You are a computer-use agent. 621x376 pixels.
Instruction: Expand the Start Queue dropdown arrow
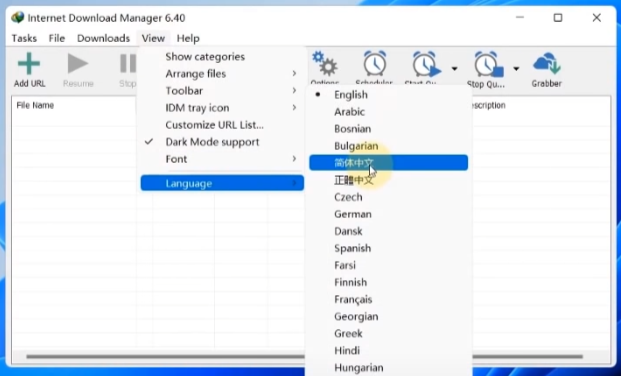[454, 69]
